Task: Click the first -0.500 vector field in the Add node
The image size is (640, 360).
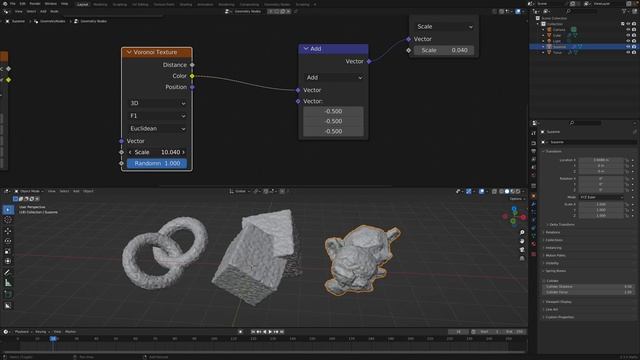Action: tap(333, 111)
